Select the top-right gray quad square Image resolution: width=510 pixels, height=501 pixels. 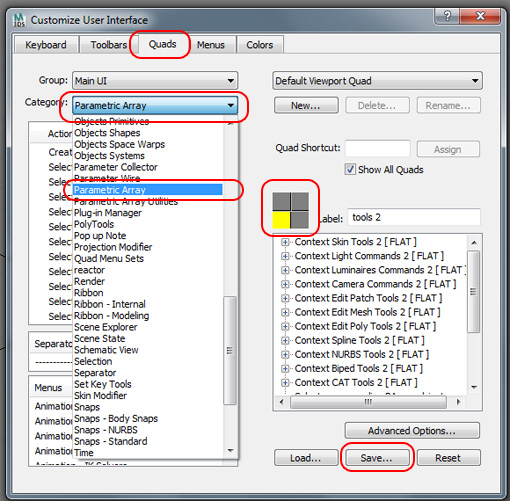pyautogui.click(x=300, y=201)
